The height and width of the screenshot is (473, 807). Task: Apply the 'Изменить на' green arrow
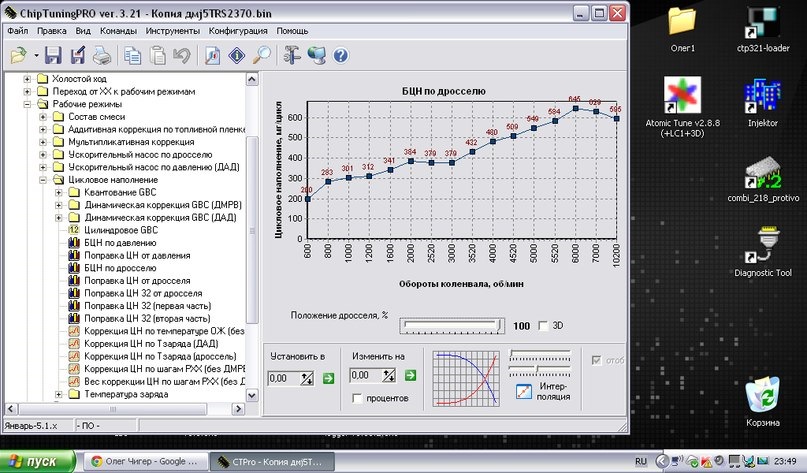(410, 375)
